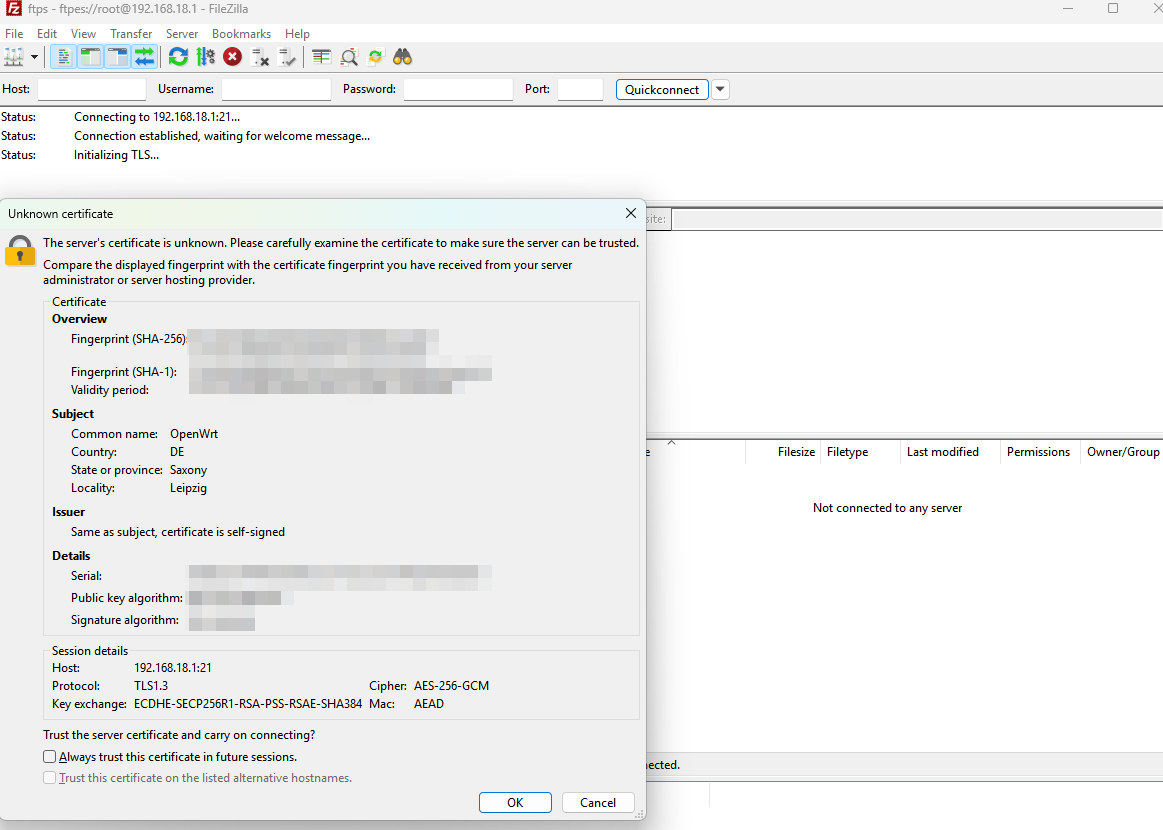Focus the Username input field
1163x830 pixels.
coord(276,89)
